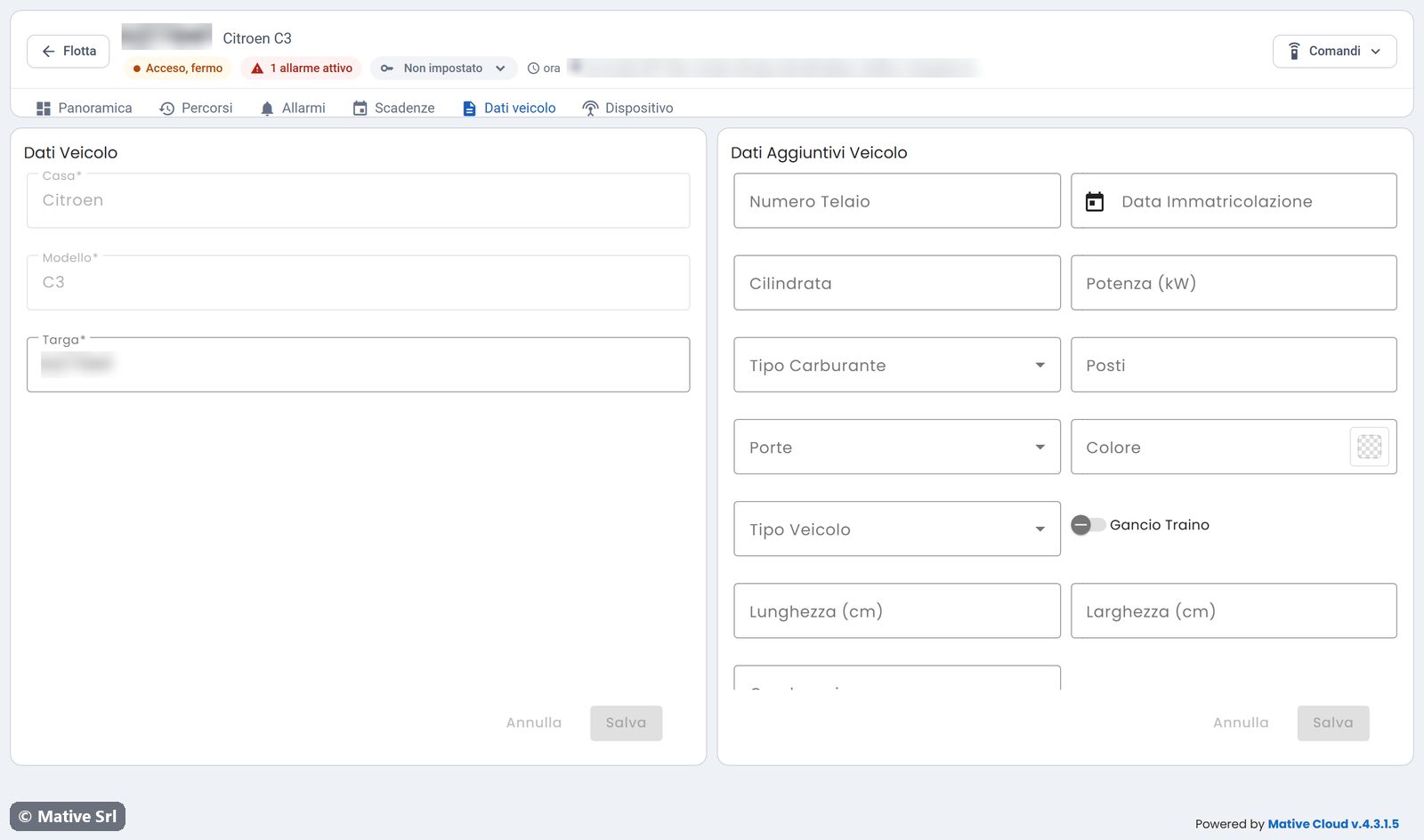Open the 'Non impostato' key dropdown

tap(443, 69)
